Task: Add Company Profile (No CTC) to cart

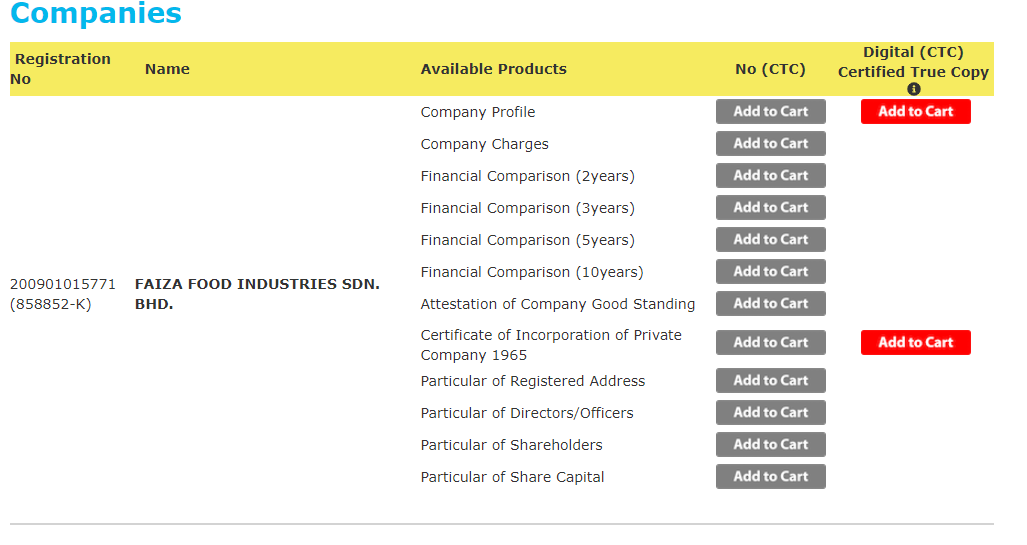Action: [x=770, y=111]
